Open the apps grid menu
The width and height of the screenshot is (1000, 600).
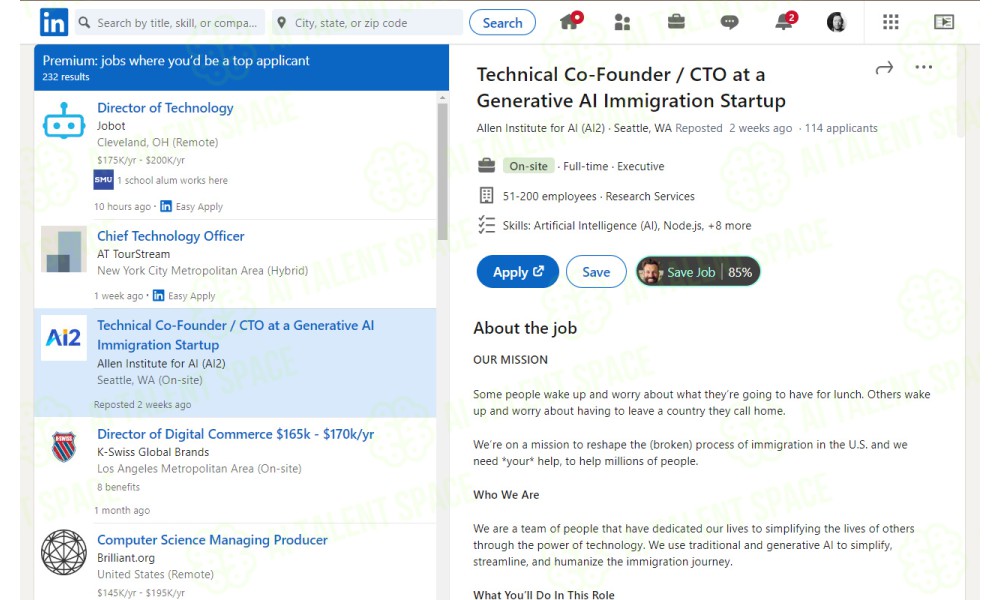(x=891, y=22)
